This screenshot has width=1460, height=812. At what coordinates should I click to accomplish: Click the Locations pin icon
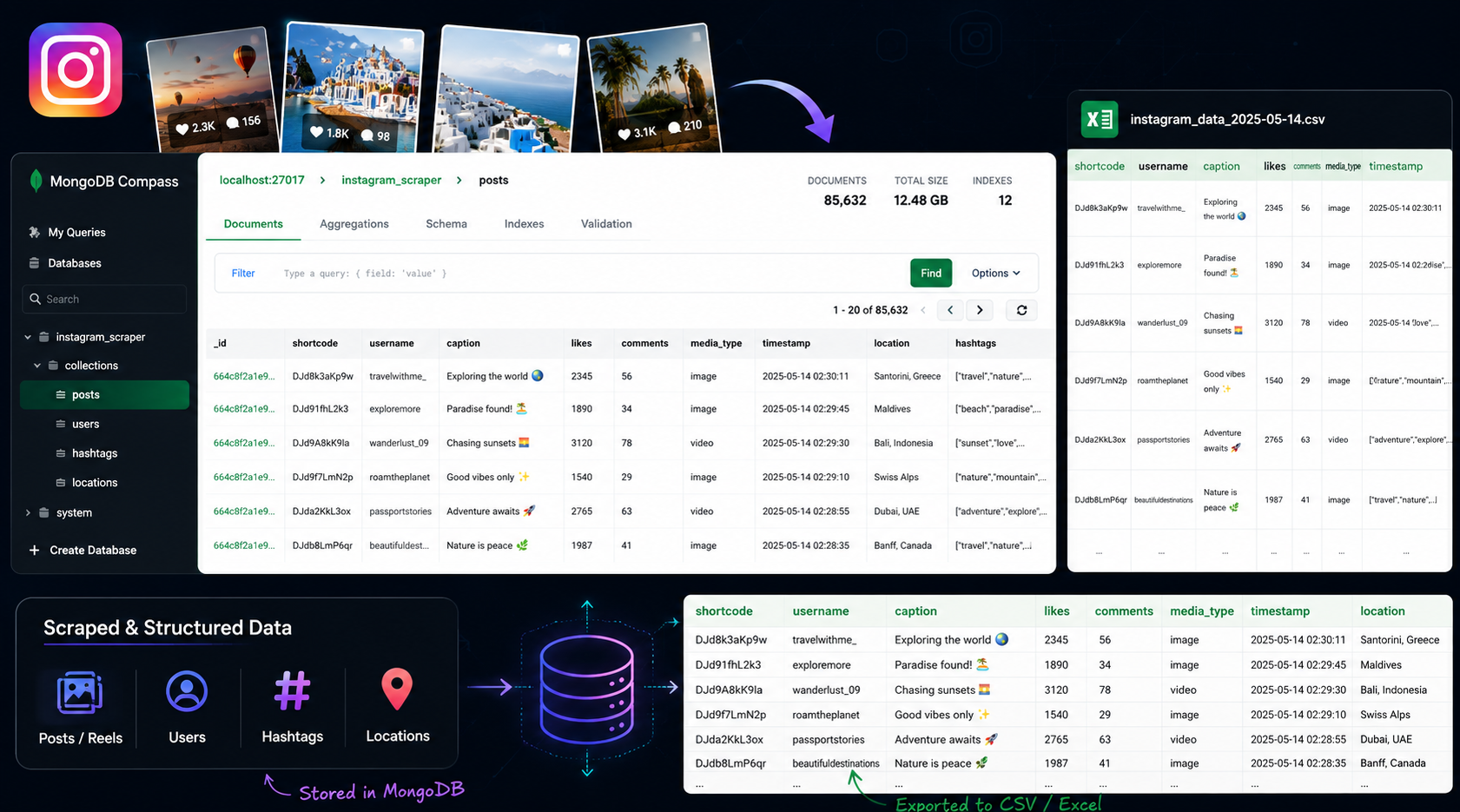397,690
